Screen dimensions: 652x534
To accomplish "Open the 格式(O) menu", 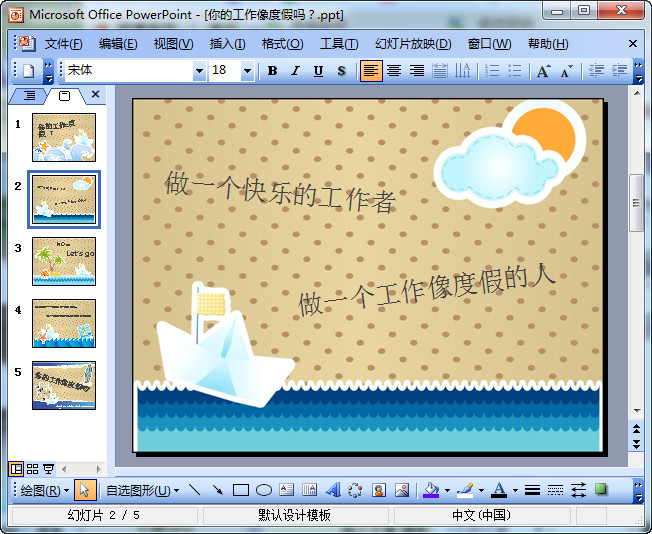I will (282, 44).
